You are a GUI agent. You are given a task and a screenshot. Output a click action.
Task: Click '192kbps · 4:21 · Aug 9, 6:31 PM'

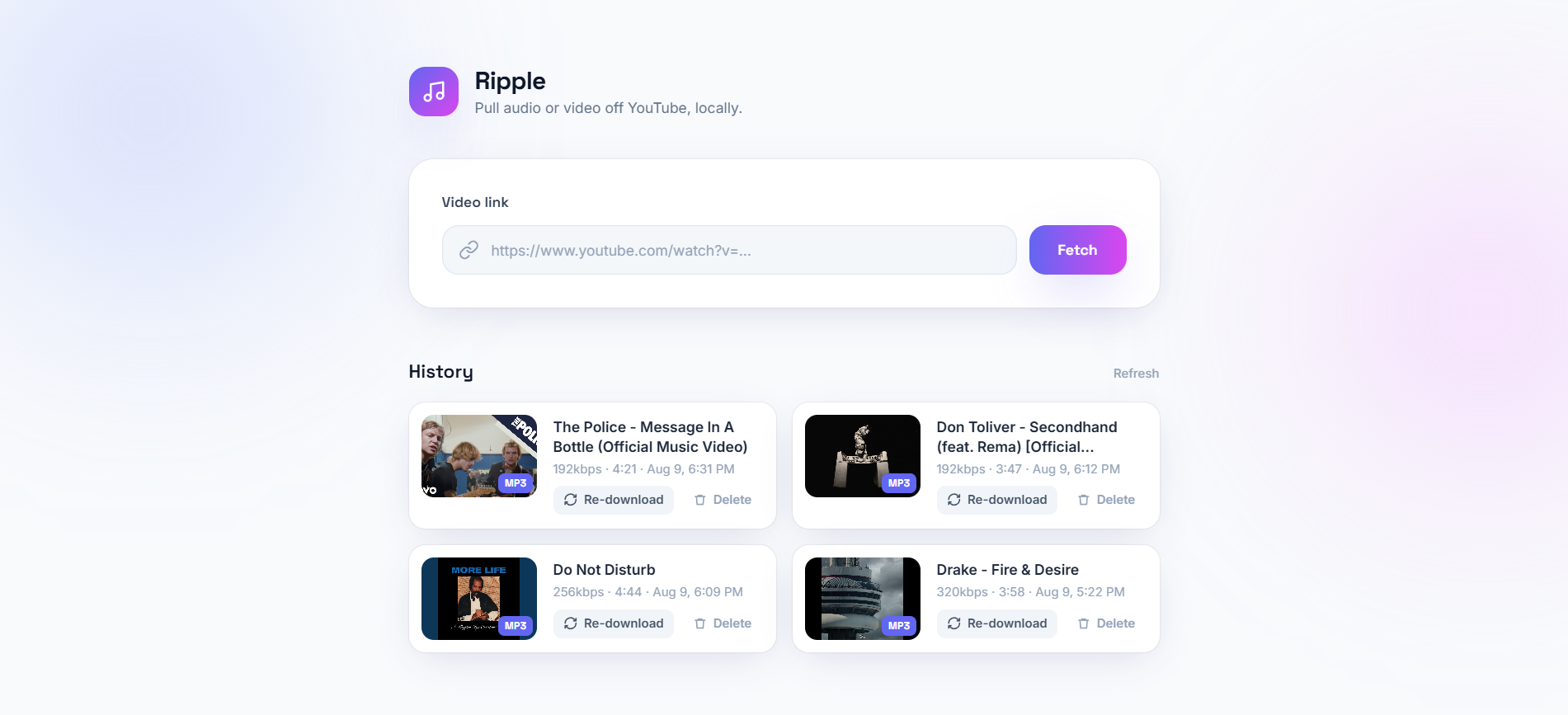(x=643, y=469)
